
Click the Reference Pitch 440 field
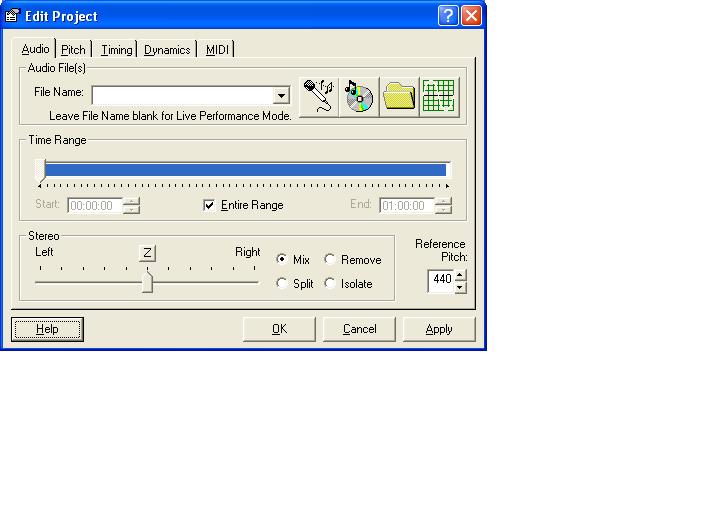pyautogui.click(x=441, y=281)
